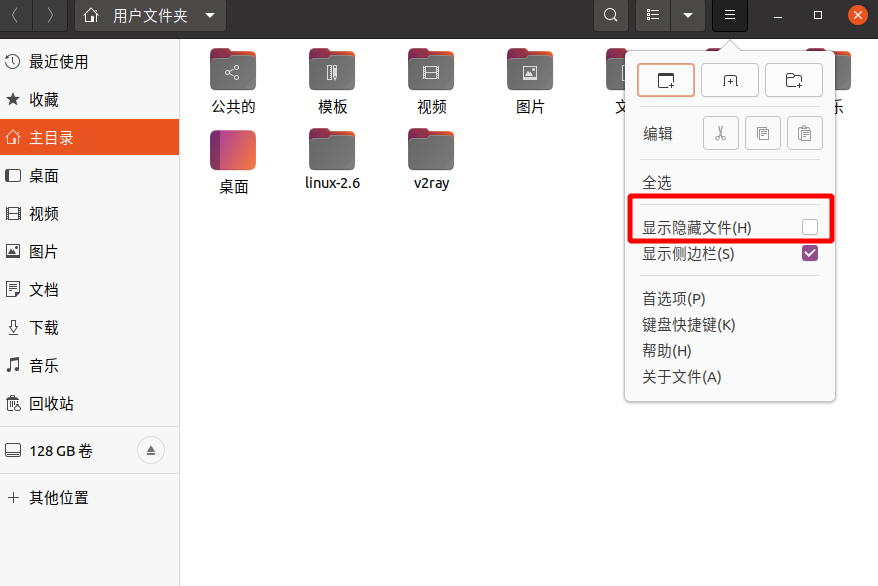Open 首选项(P) preferences
878x586 pixels.
(674, 299)
